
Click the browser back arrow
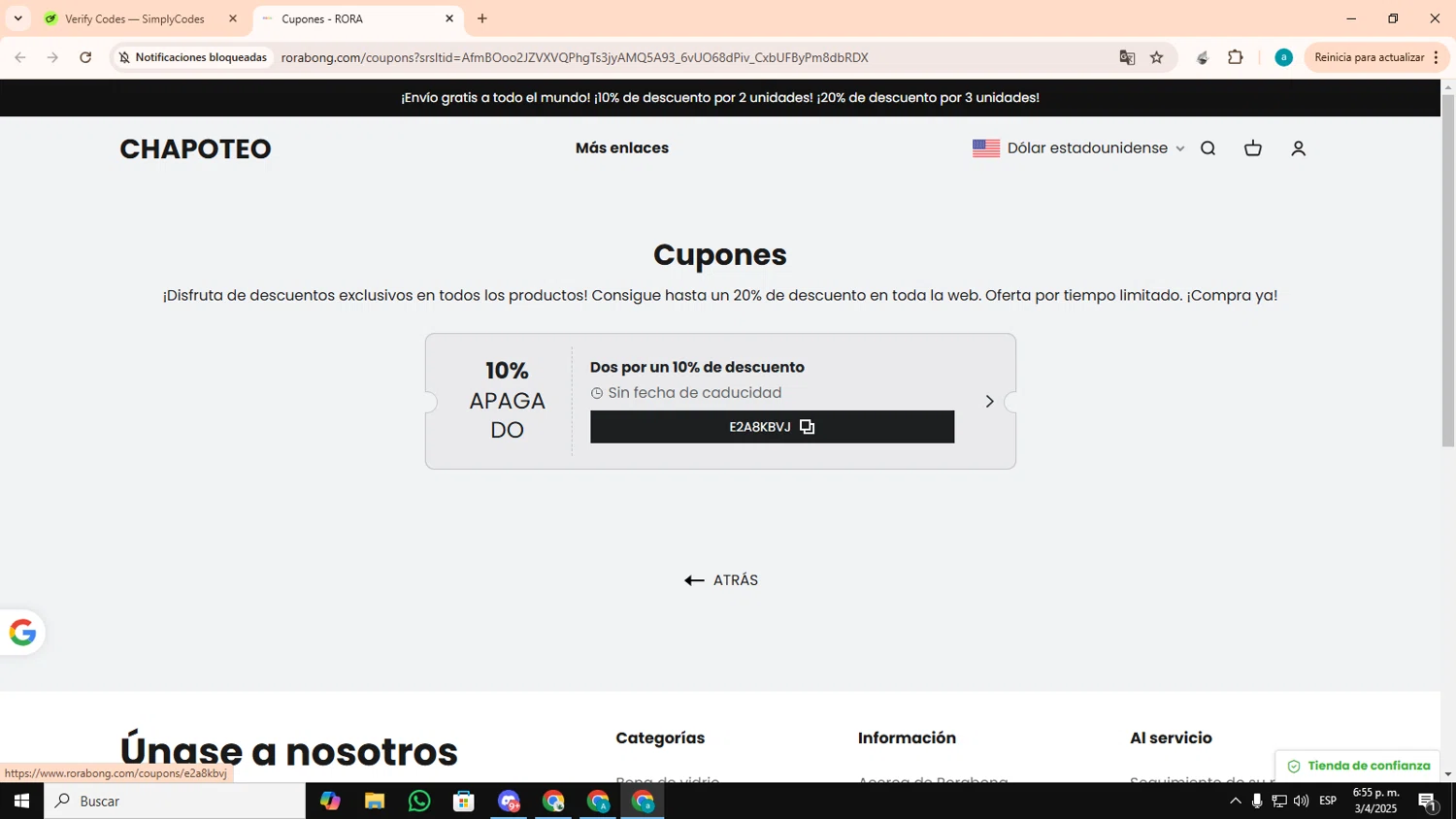[x=20, y=57]
